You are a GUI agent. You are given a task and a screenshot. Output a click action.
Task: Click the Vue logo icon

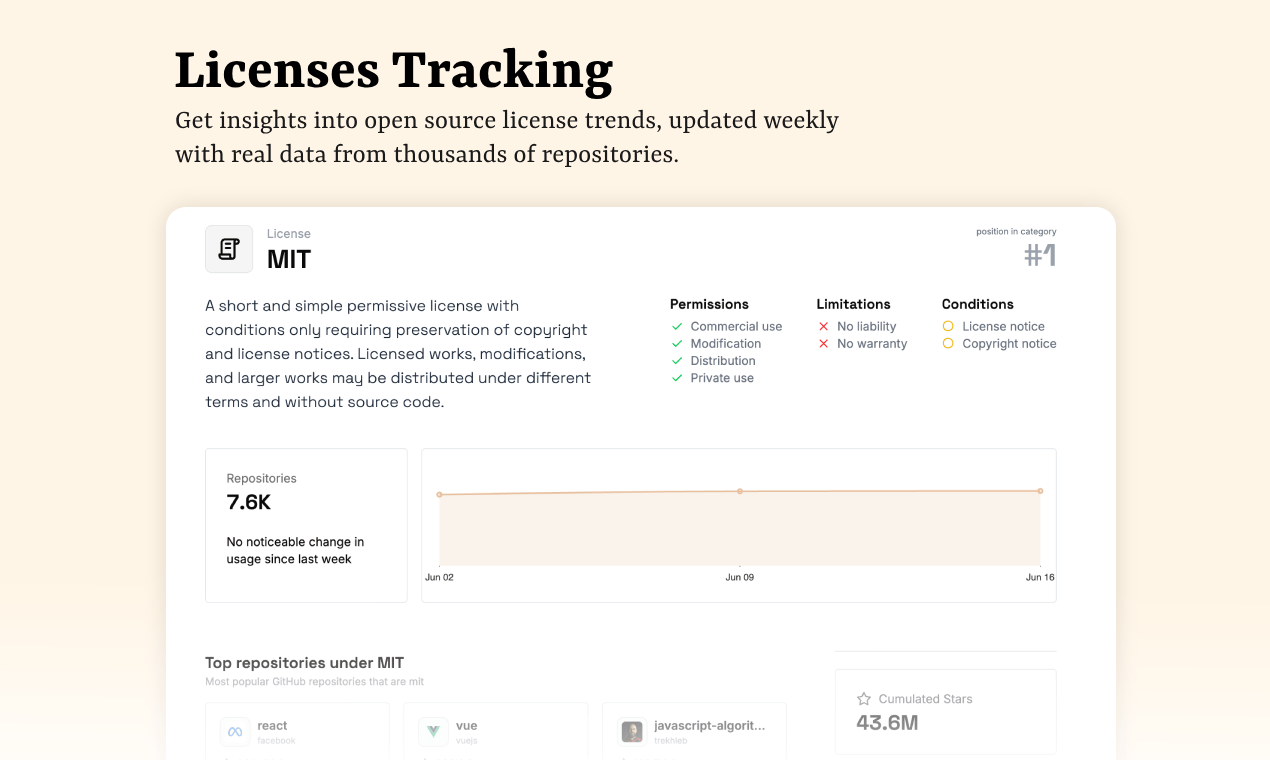433,732
